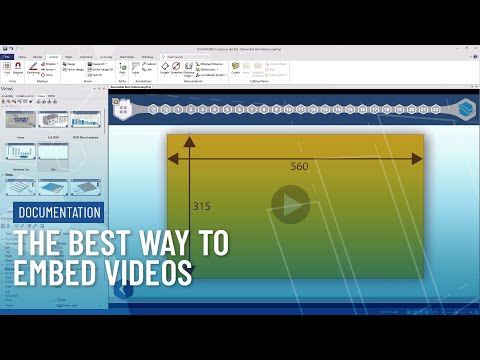Collapse the Views section expander
Image resolution: width=480 pixels, height=360 pixels.
pyautogui.click(x=3, y=174)
